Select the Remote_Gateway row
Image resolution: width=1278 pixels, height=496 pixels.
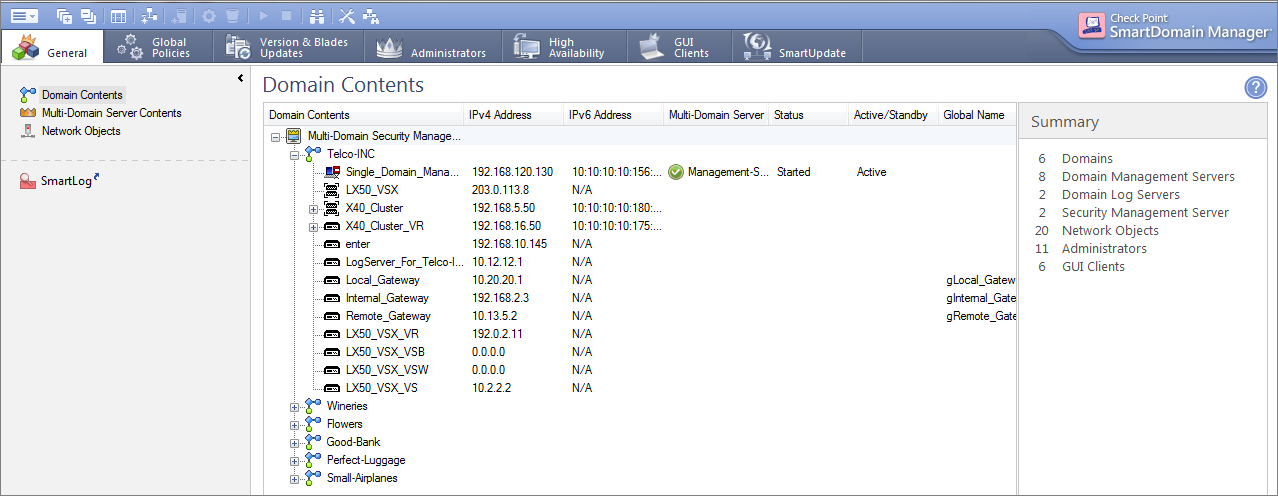(640, 316)
